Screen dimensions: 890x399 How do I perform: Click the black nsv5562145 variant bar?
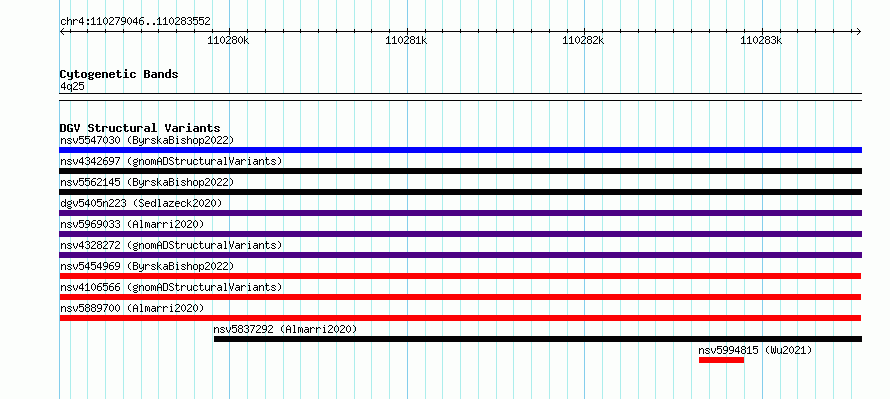[460, 192]
